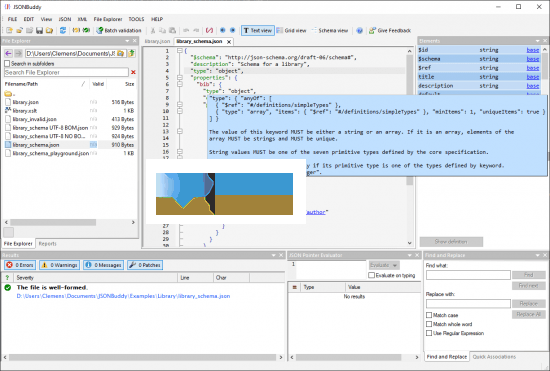The width and height of the screenshot is (550, 371).
Task: Open the JSON menu
Action: pos(65,19)
